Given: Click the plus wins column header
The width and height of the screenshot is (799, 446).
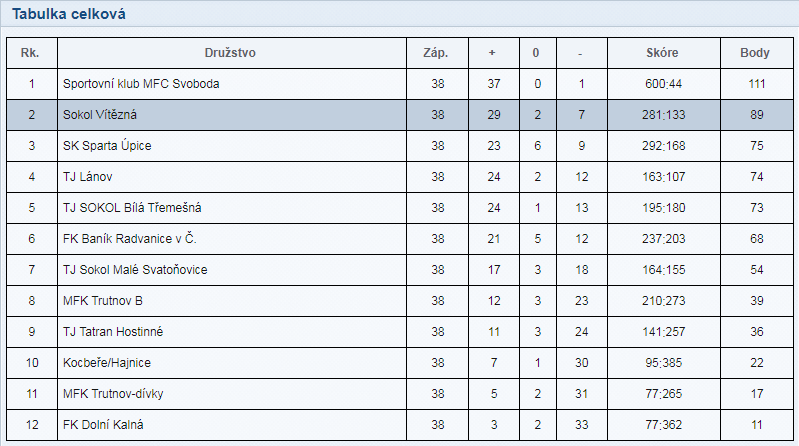Looking at the screenshot, I should 492,53.
